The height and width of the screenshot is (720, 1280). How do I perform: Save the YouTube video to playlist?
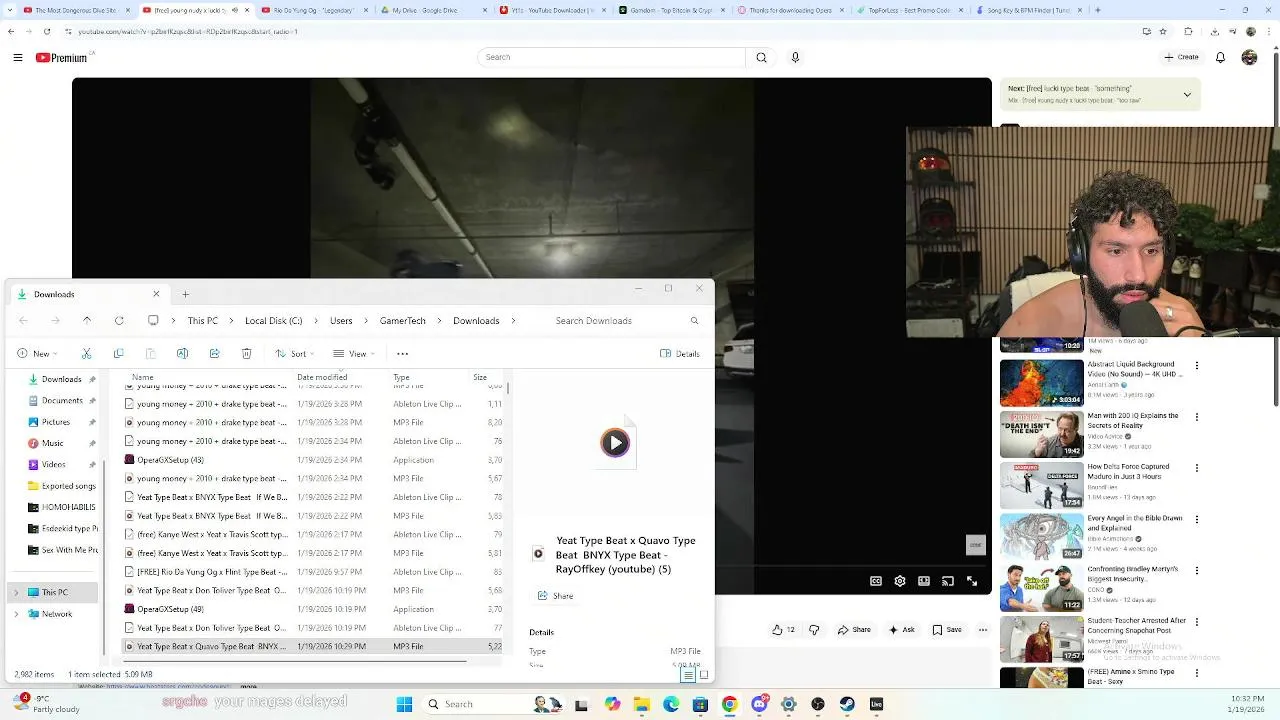[946, 630]
